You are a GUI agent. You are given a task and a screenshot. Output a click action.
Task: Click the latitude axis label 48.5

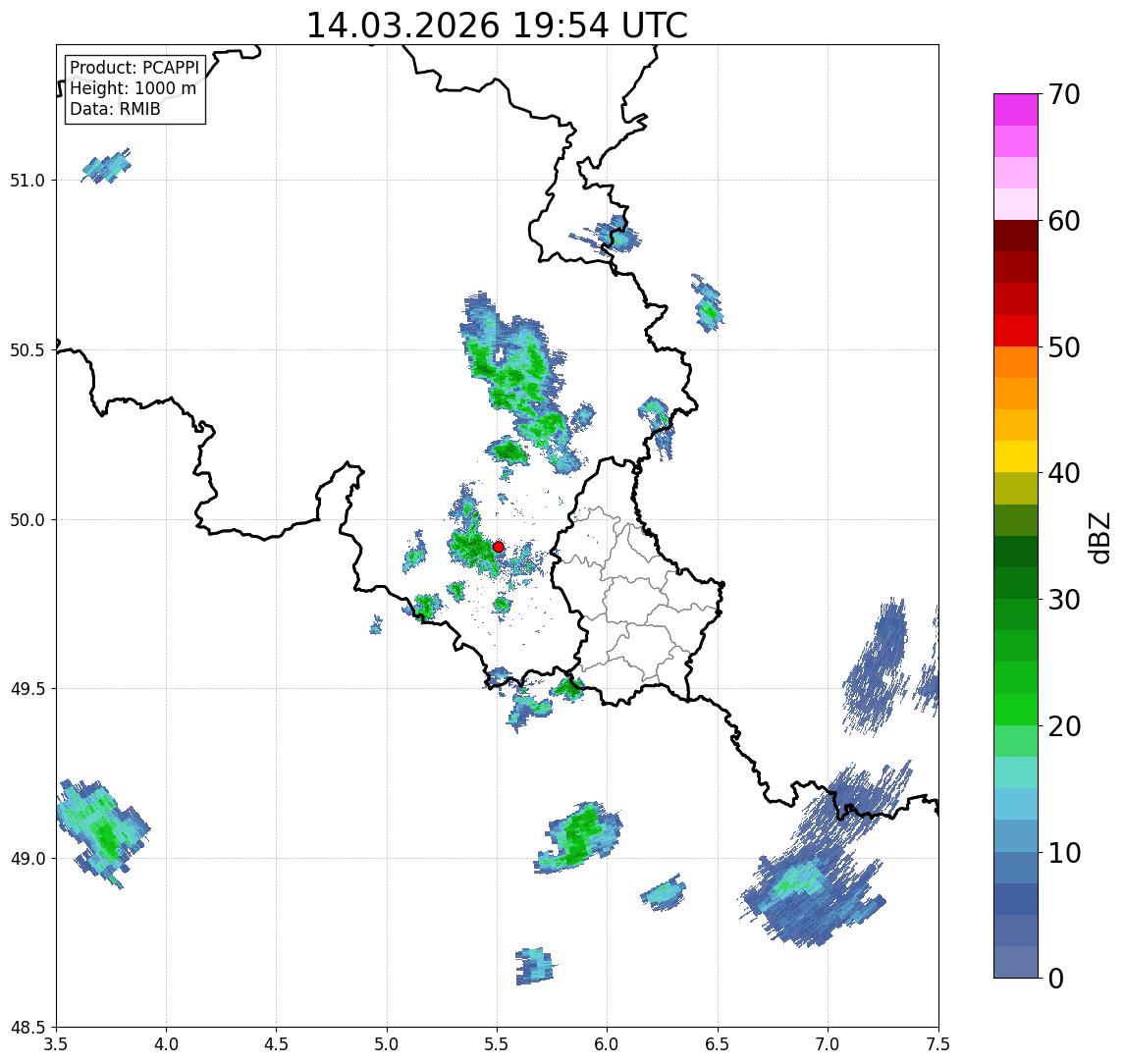[x=27, y=1028]
